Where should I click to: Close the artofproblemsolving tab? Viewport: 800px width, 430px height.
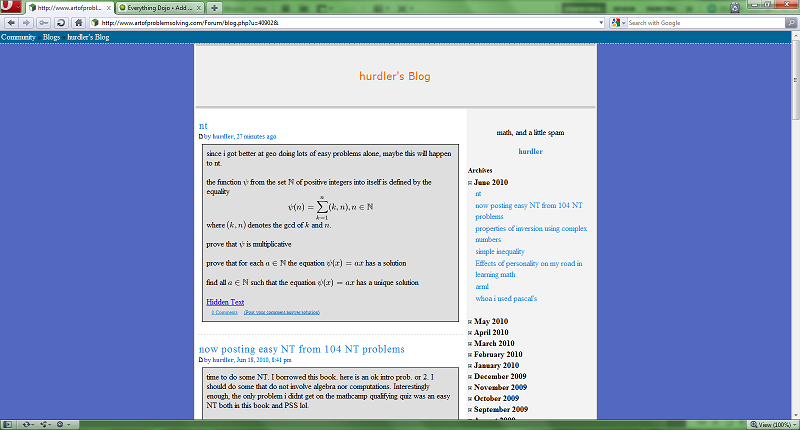109,8
